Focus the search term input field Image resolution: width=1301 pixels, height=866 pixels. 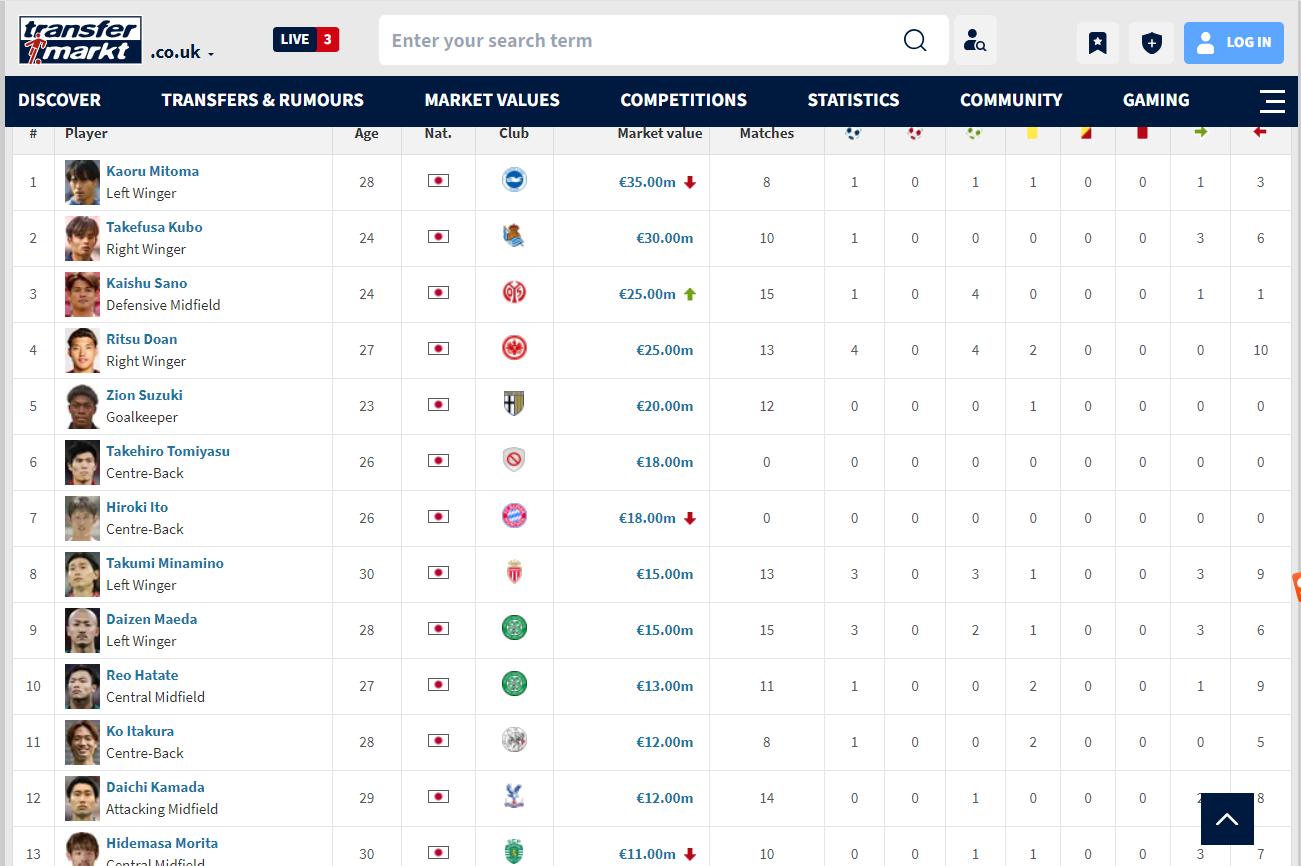640,41
